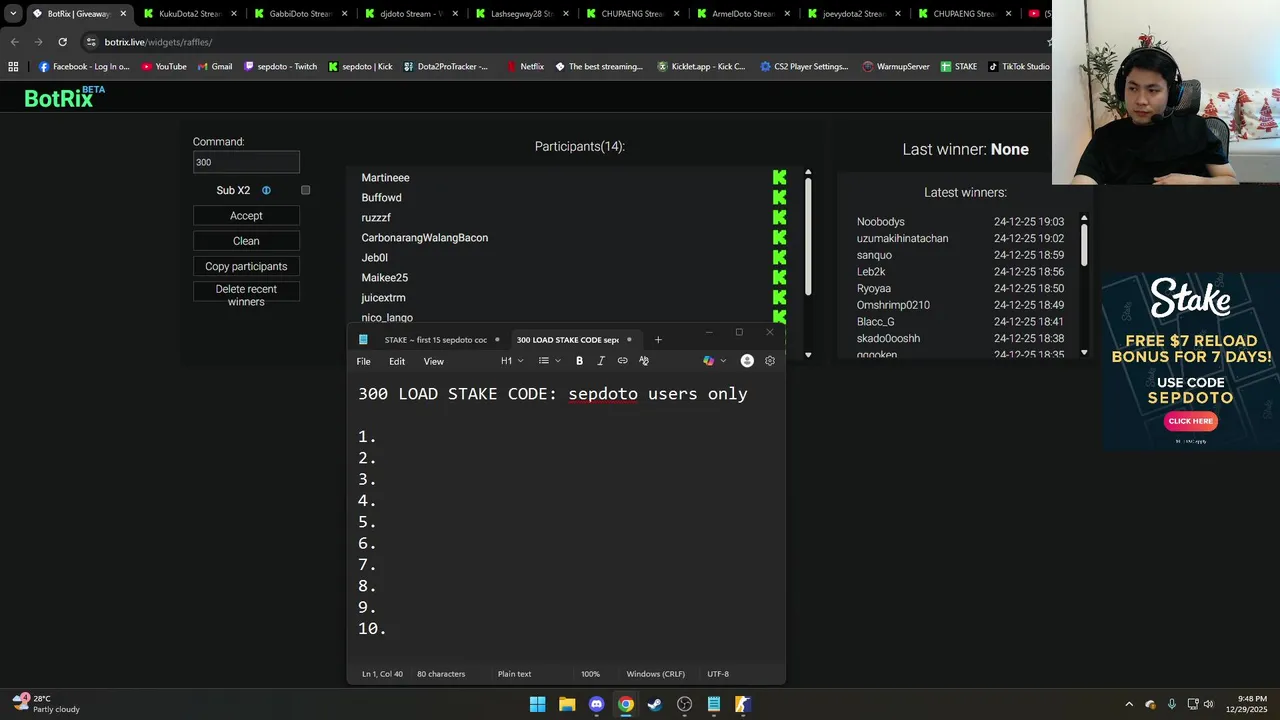Open the Notepad View menu
The width and height of the screenshot is (1280, 720).
[434, 361]
